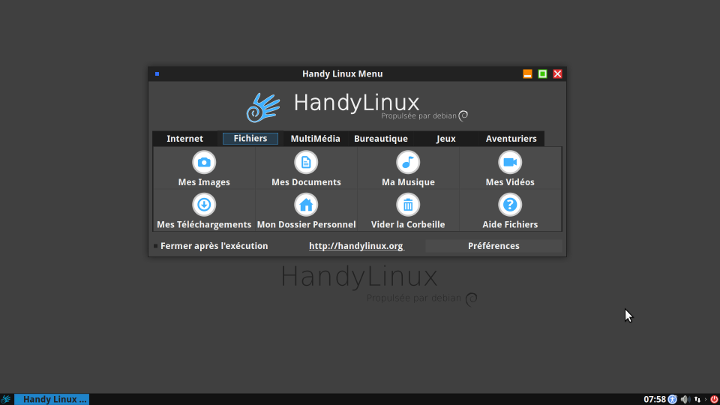Toggle Fermer après l'exécution checkbox
This screenshot has height=405, width=720.
[156, 246]
